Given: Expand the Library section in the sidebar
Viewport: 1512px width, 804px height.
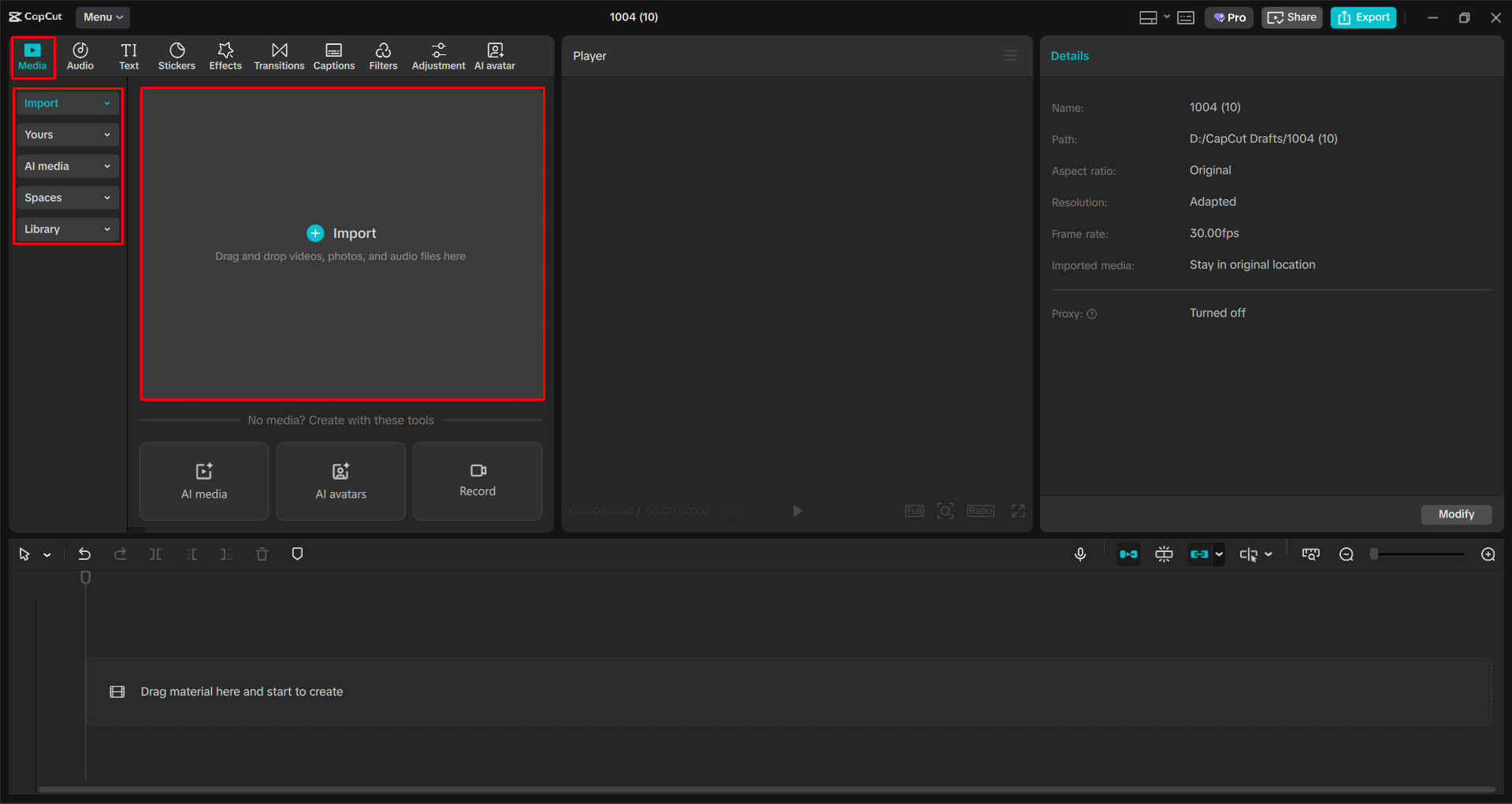Looking at the screenshot, I should click(x=67, y=229).
